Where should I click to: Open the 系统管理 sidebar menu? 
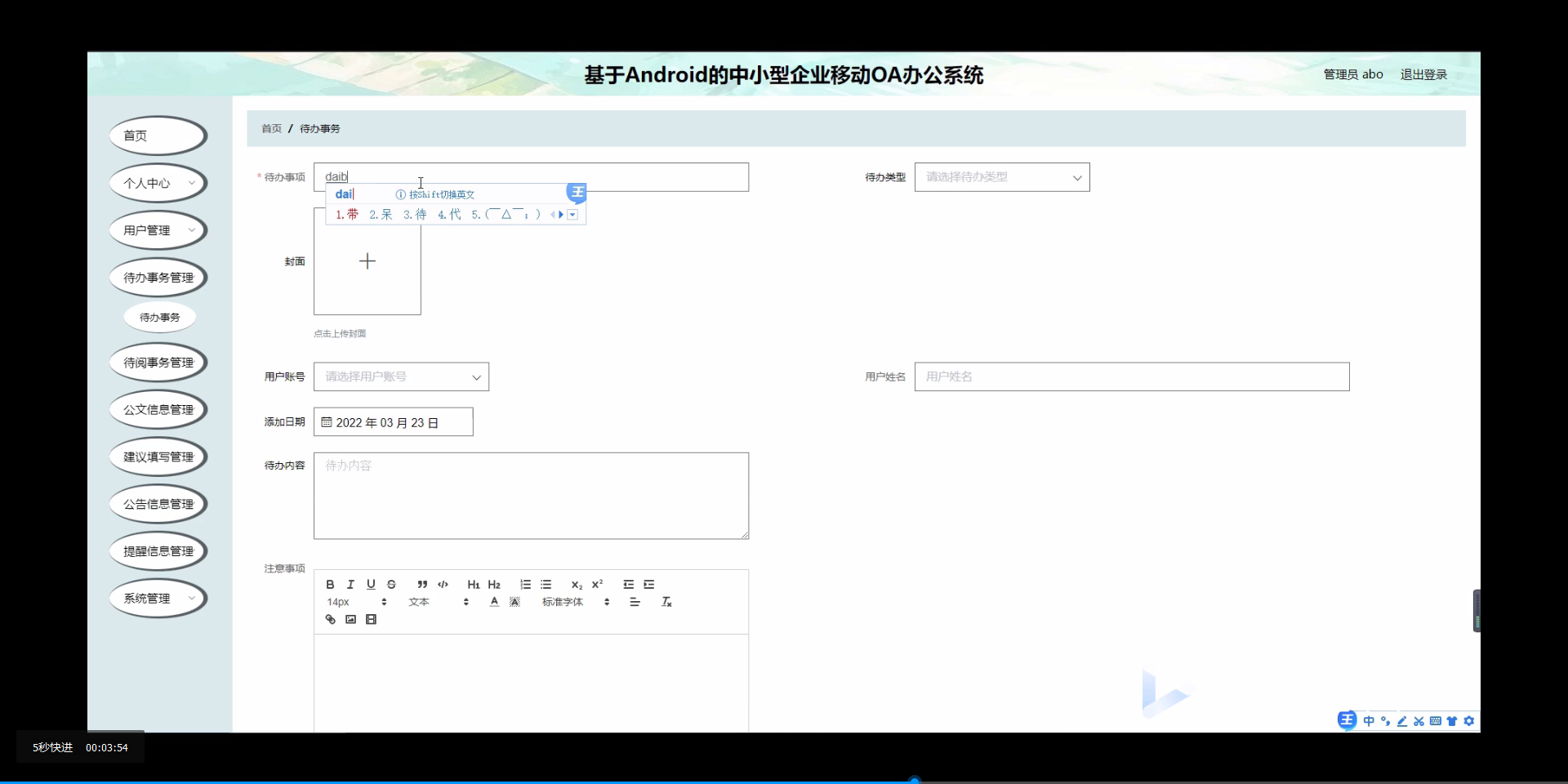pyautogui.click(x=157, y=598)
